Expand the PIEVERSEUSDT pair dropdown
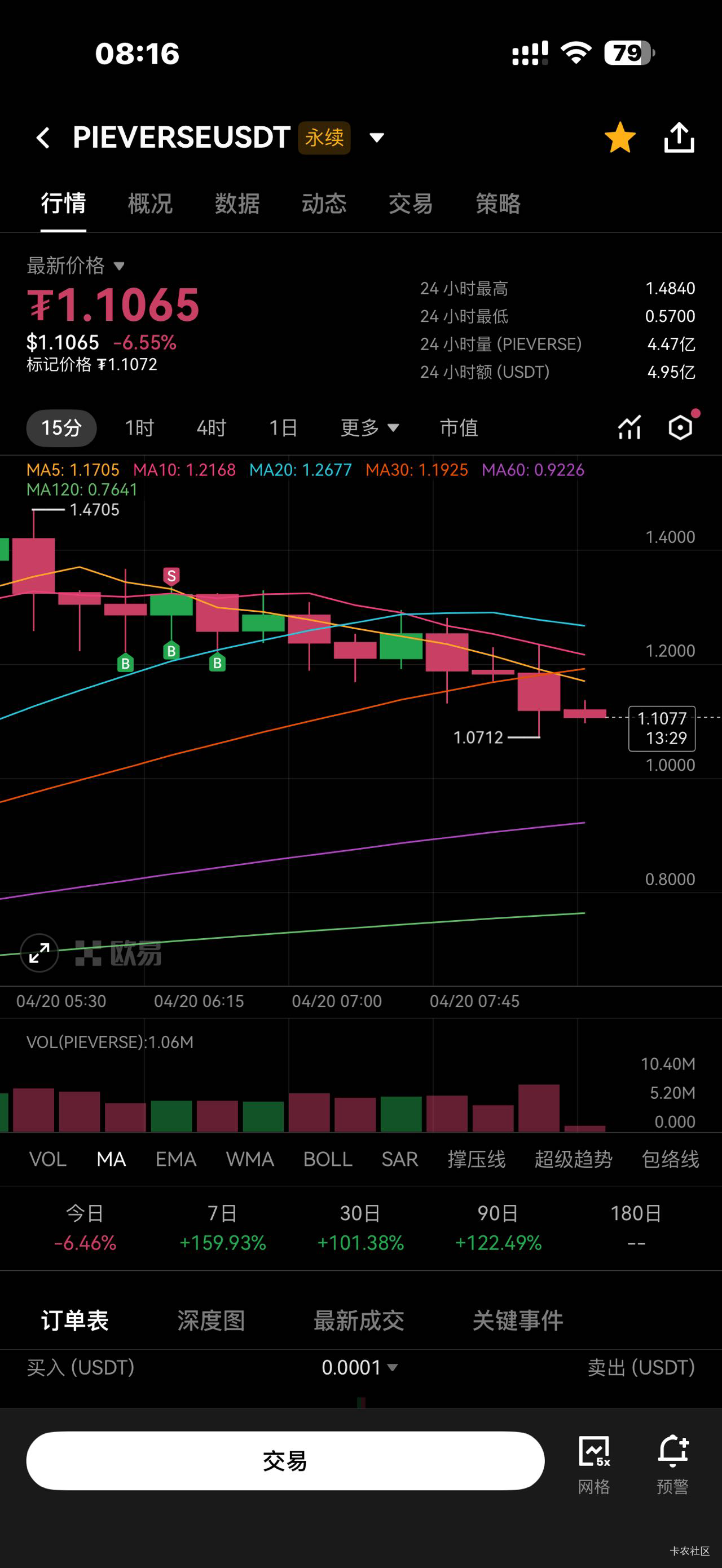This screenshot has height=1568, width=722. pos(377,138)
